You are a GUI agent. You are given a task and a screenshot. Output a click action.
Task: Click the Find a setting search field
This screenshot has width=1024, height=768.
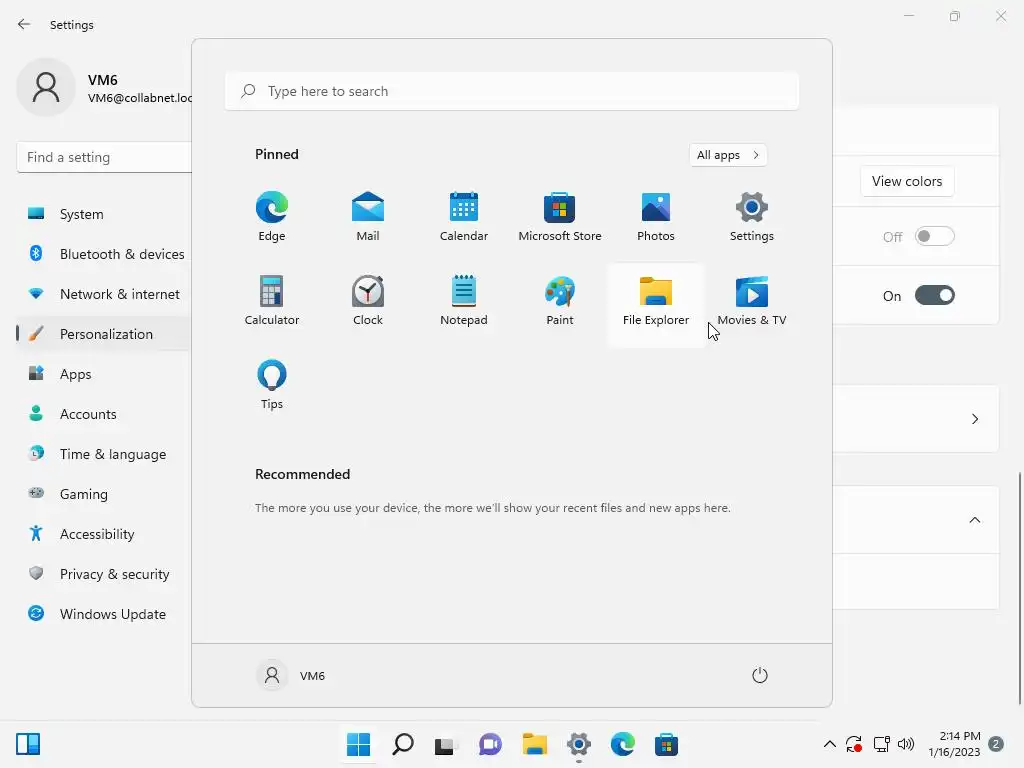point(104,157)
